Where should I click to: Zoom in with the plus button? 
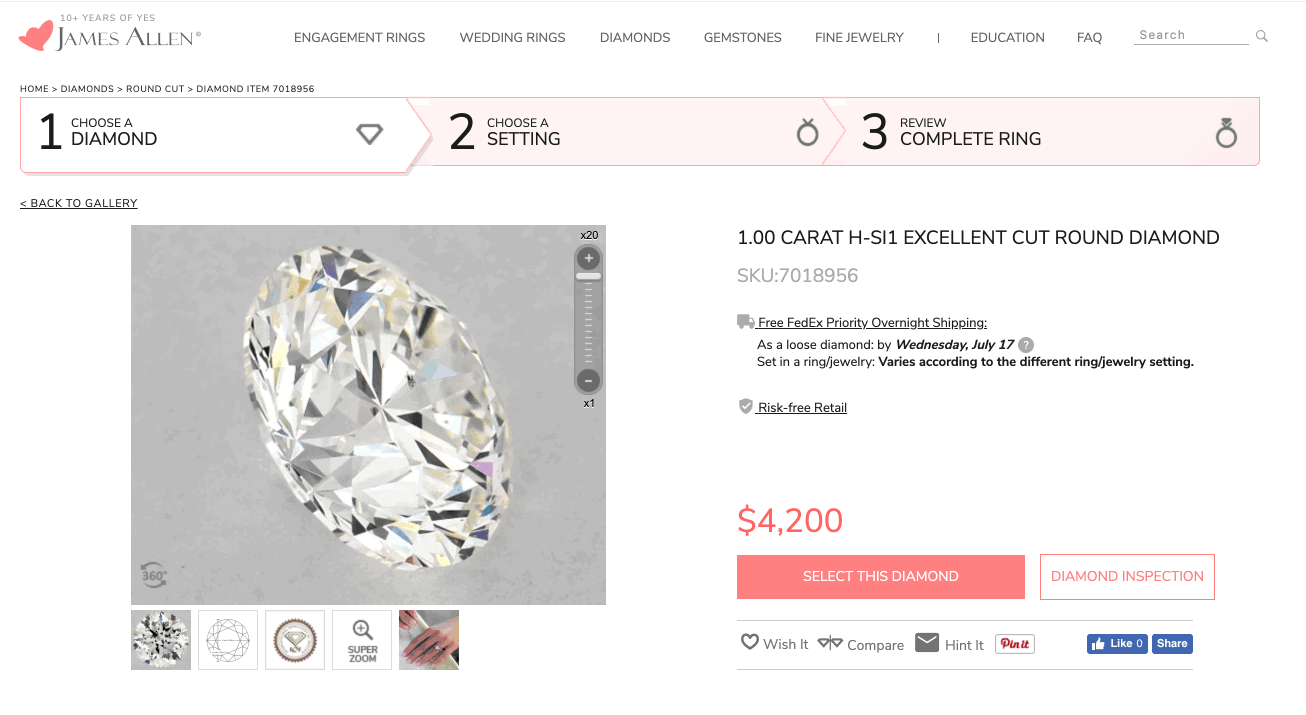click(589, 259)
